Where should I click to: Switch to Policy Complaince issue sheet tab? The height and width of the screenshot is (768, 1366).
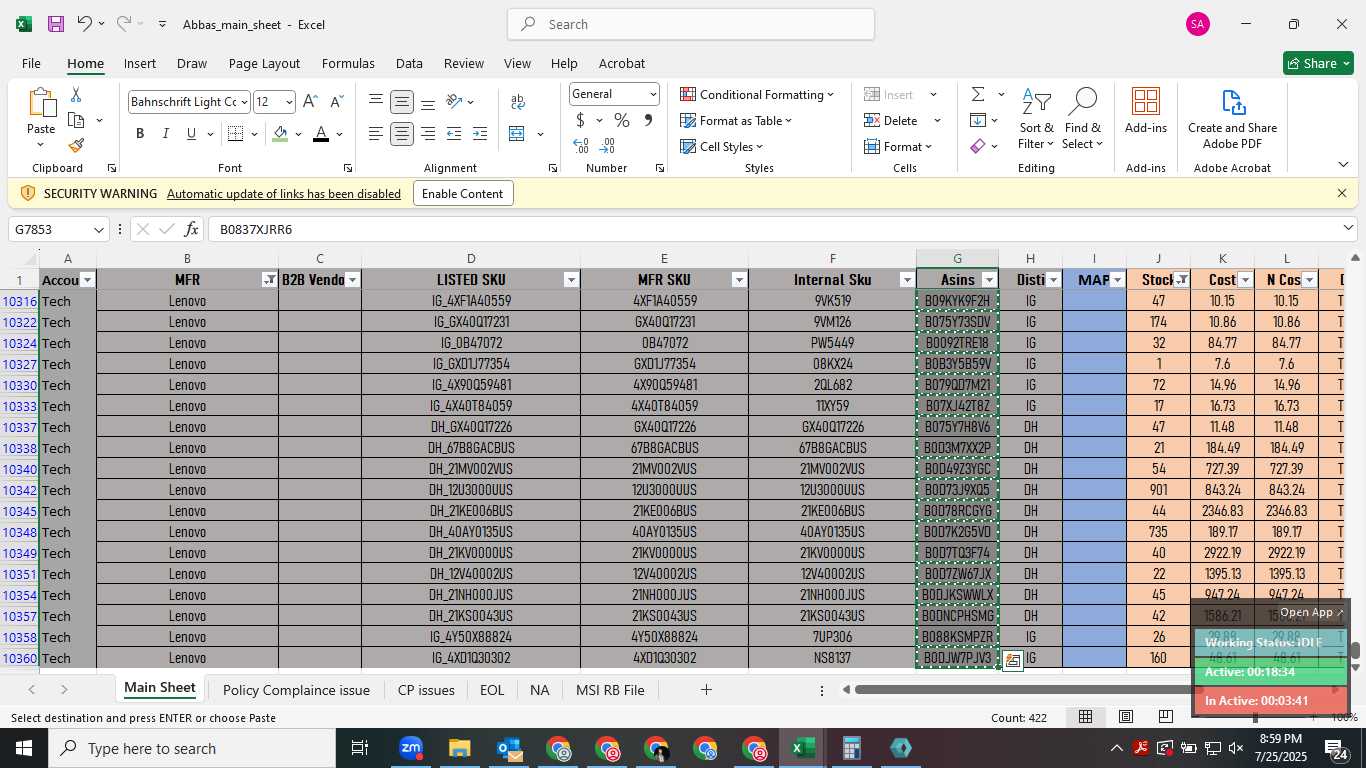[x=296, y=690]
